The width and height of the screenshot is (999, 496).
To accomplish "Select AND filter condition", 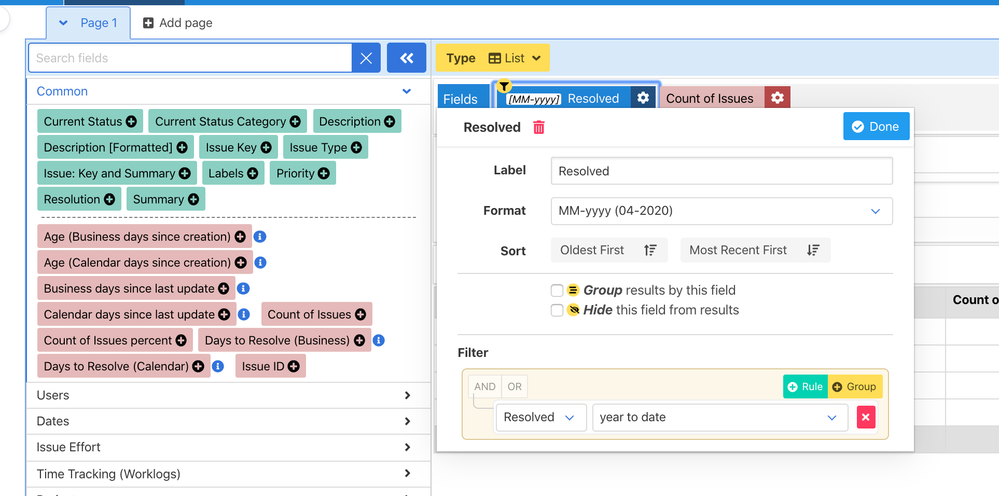I will [x=485, y=386].
